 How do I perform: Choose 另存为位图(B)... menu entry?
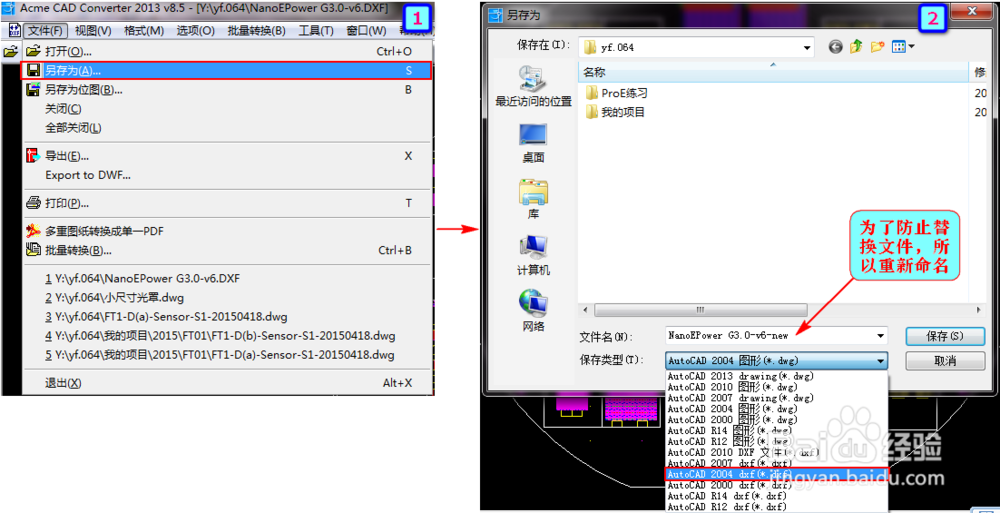click(228, 90)
